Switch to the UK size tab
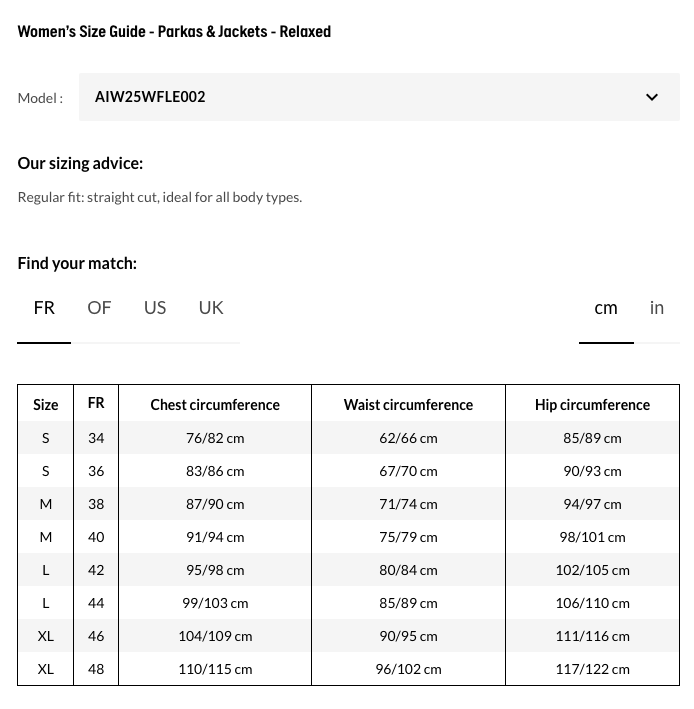The width and height of the screenshot is (694, 709). [x=211, y=308]
